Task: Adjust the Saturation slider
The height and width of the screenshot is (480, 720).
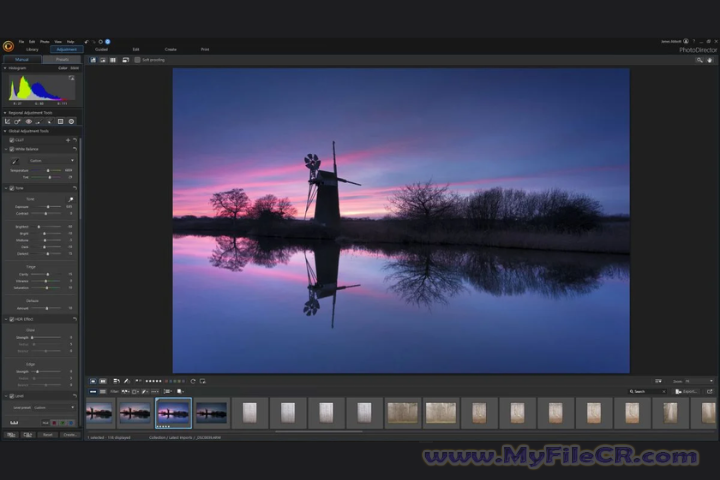Action: click(47, 288)
